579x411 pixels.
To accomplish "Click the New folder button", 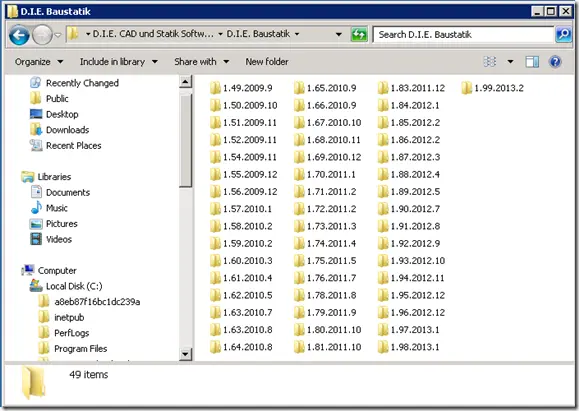I will pos(267,62).
